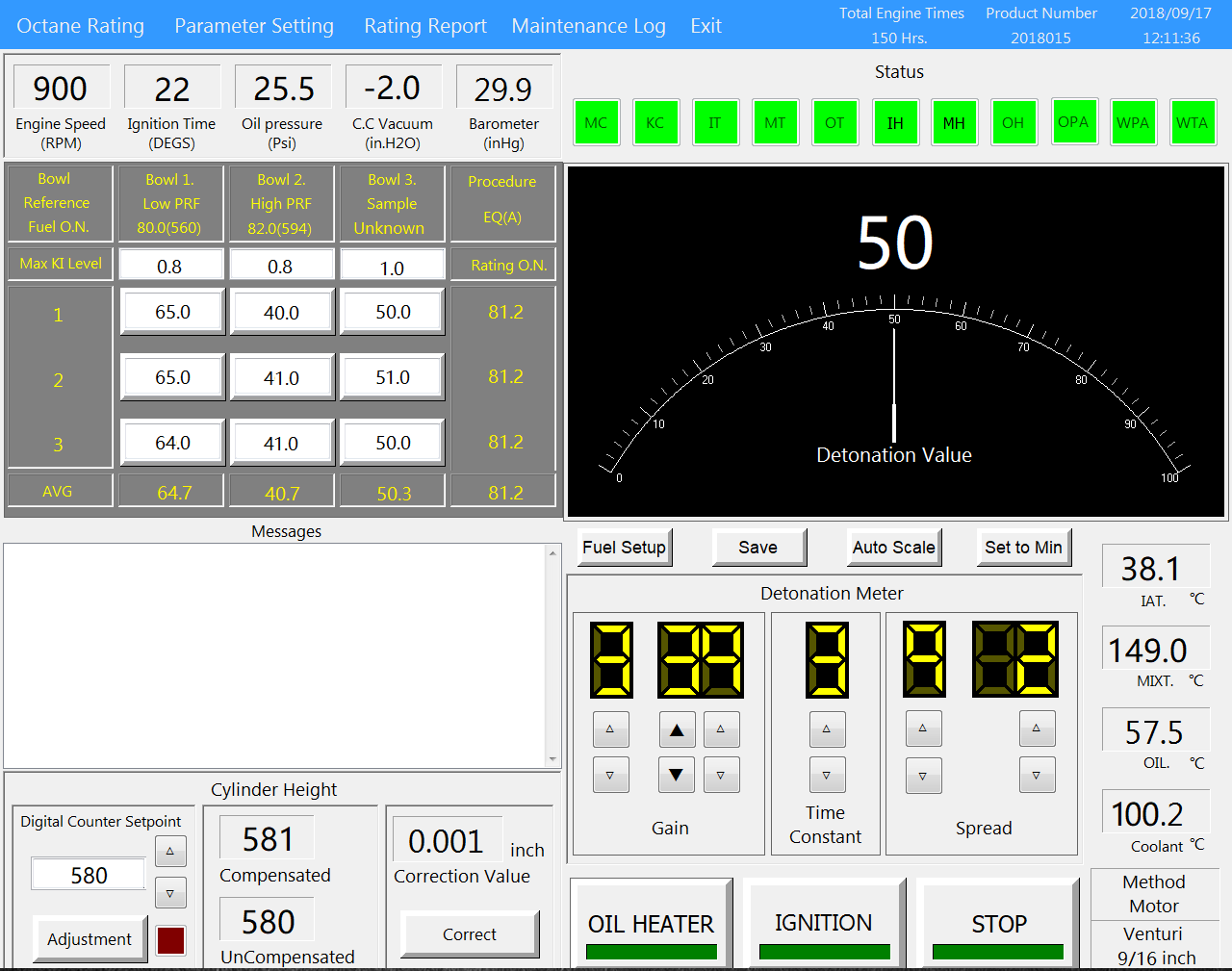Click the OPA status indicator
Image resolution: width=1232 pixels, height=971 pixels.
[x=1074, y=122]
